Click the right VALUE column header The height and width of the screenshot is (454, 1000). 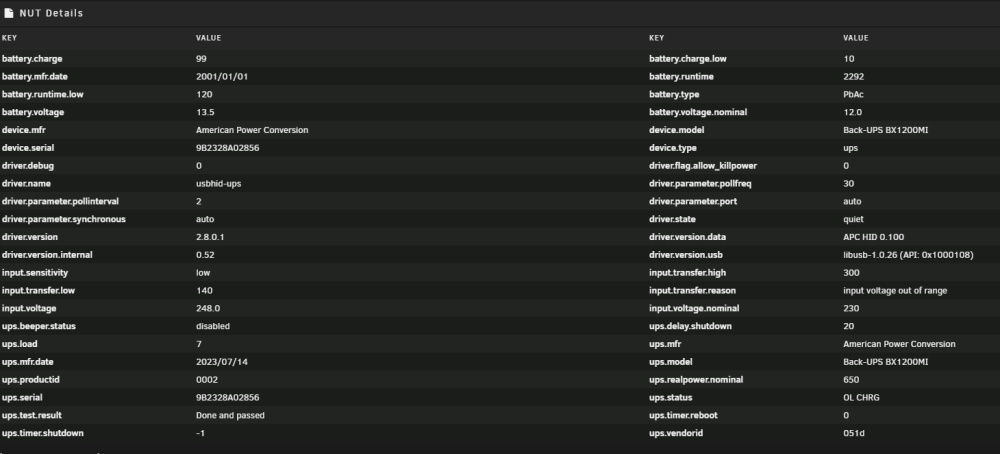pos(855,38)
